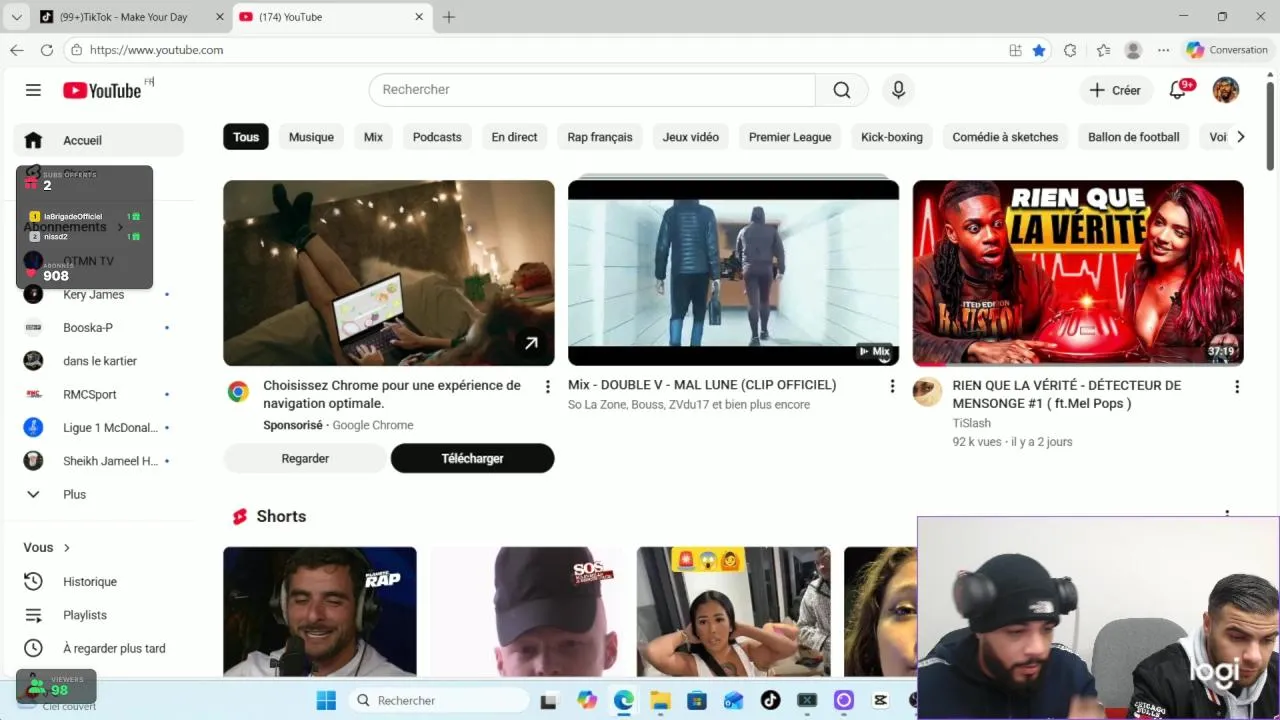Viewport: 1280px width, 720px height.
Task: Click the Créer button
Action: 1115,90
